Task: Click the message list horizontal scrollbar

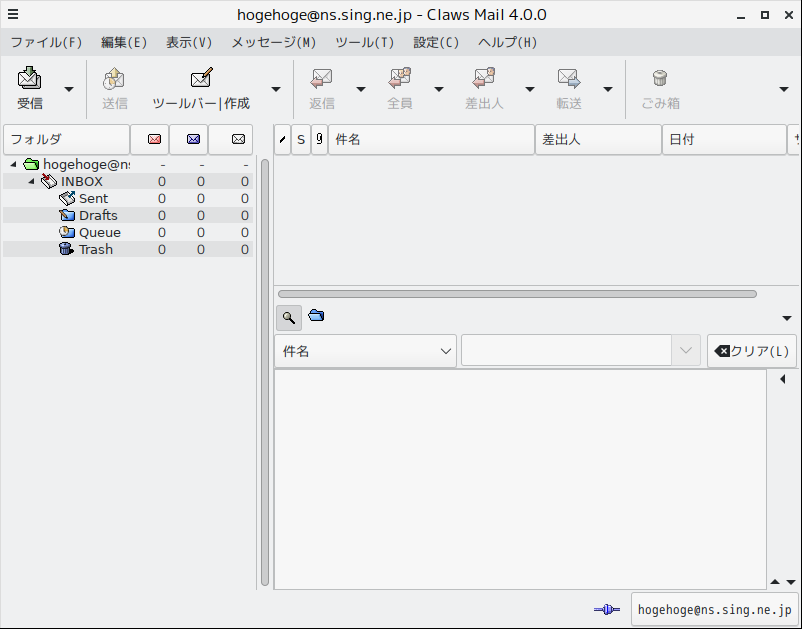Action: click(x=517, y=294)
